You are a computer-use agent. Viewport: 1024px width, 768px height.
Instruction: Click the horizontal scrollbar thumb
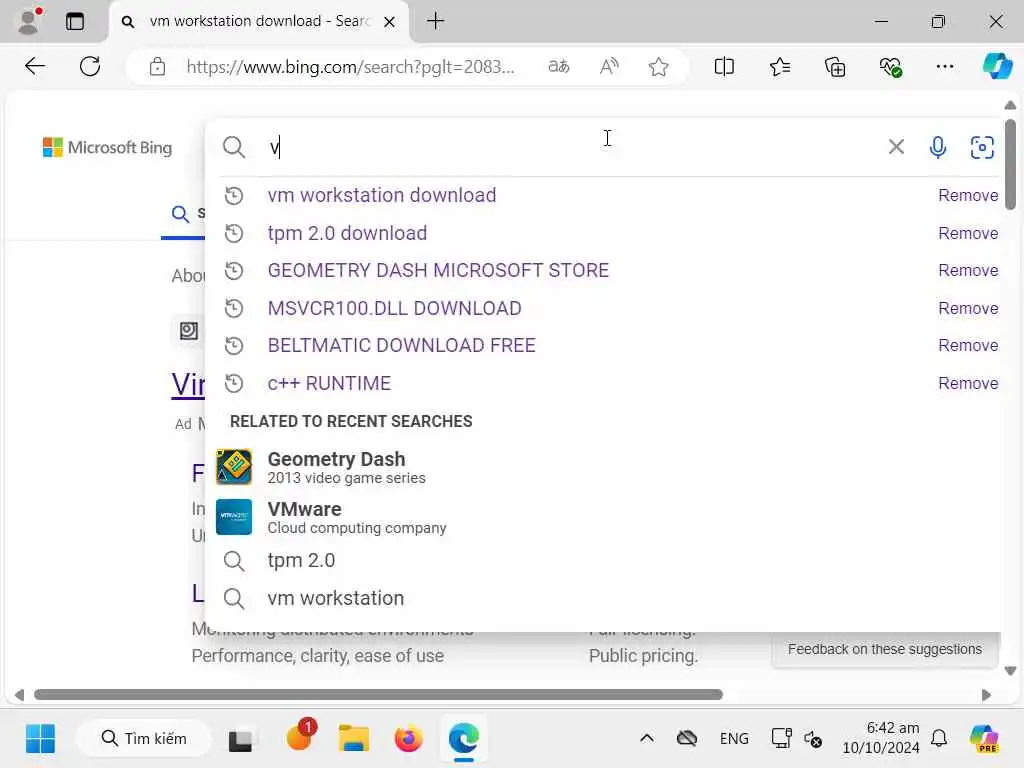click(378, 695)
